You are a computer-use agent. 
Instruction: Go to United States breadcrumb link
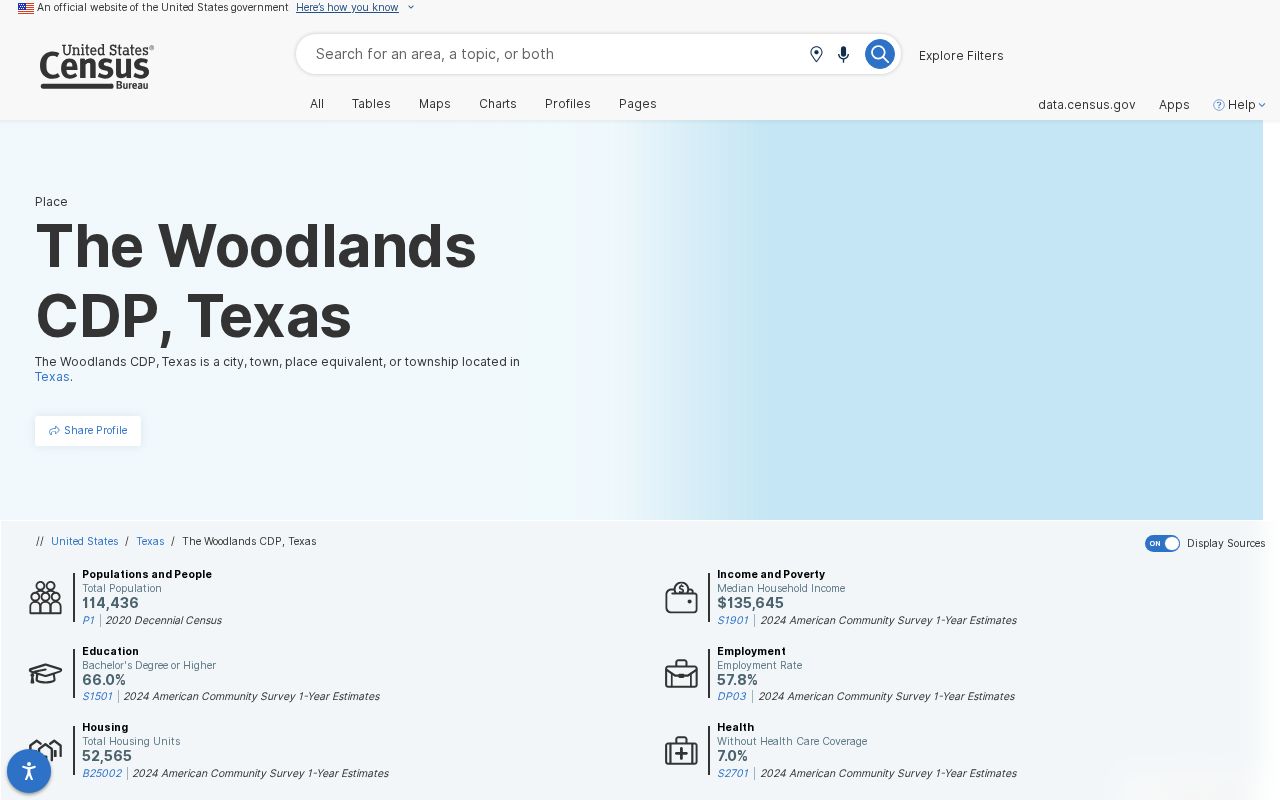click(85, 541)
